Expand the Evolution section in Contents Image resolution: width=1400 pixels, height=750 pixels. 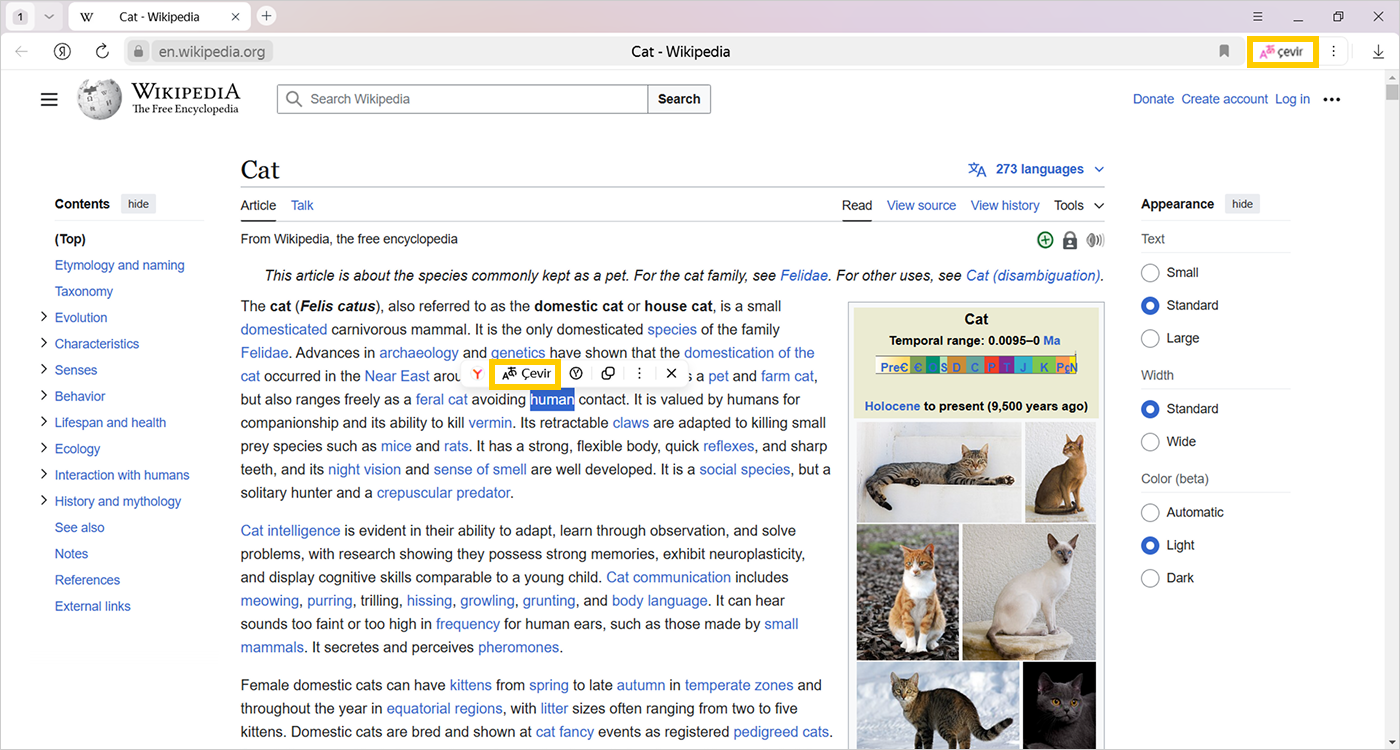[44, 317]
